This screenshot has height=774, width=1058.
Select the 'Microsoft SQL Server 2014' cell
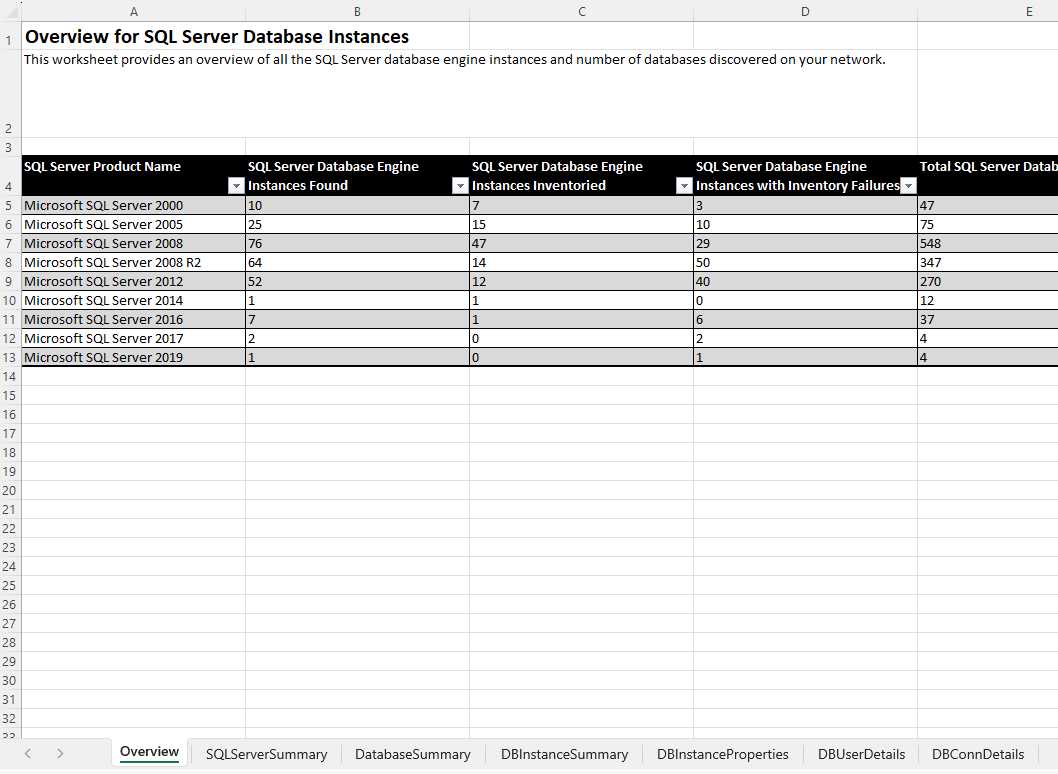[134, 300]
